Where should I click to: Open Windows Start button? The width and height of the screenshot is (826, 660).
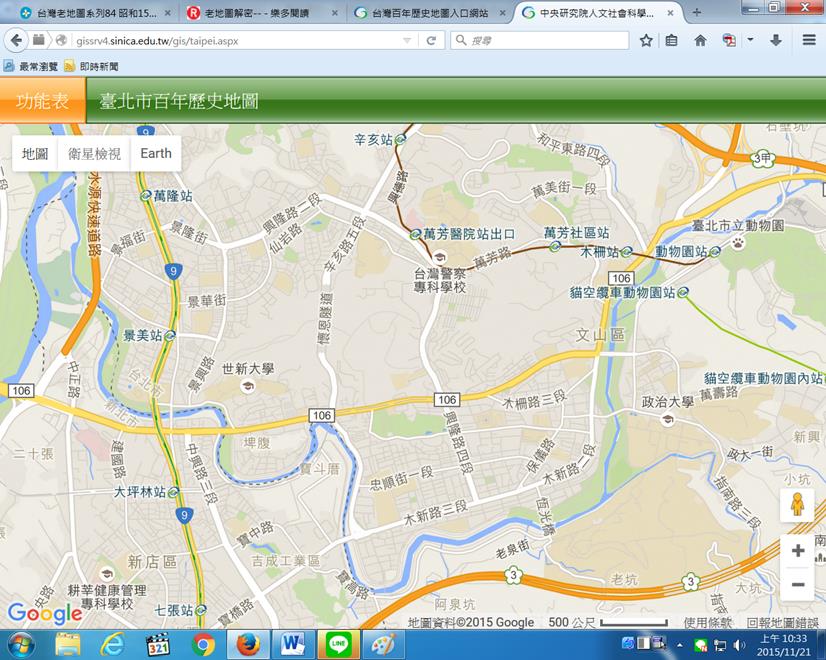tap(21, 645)
